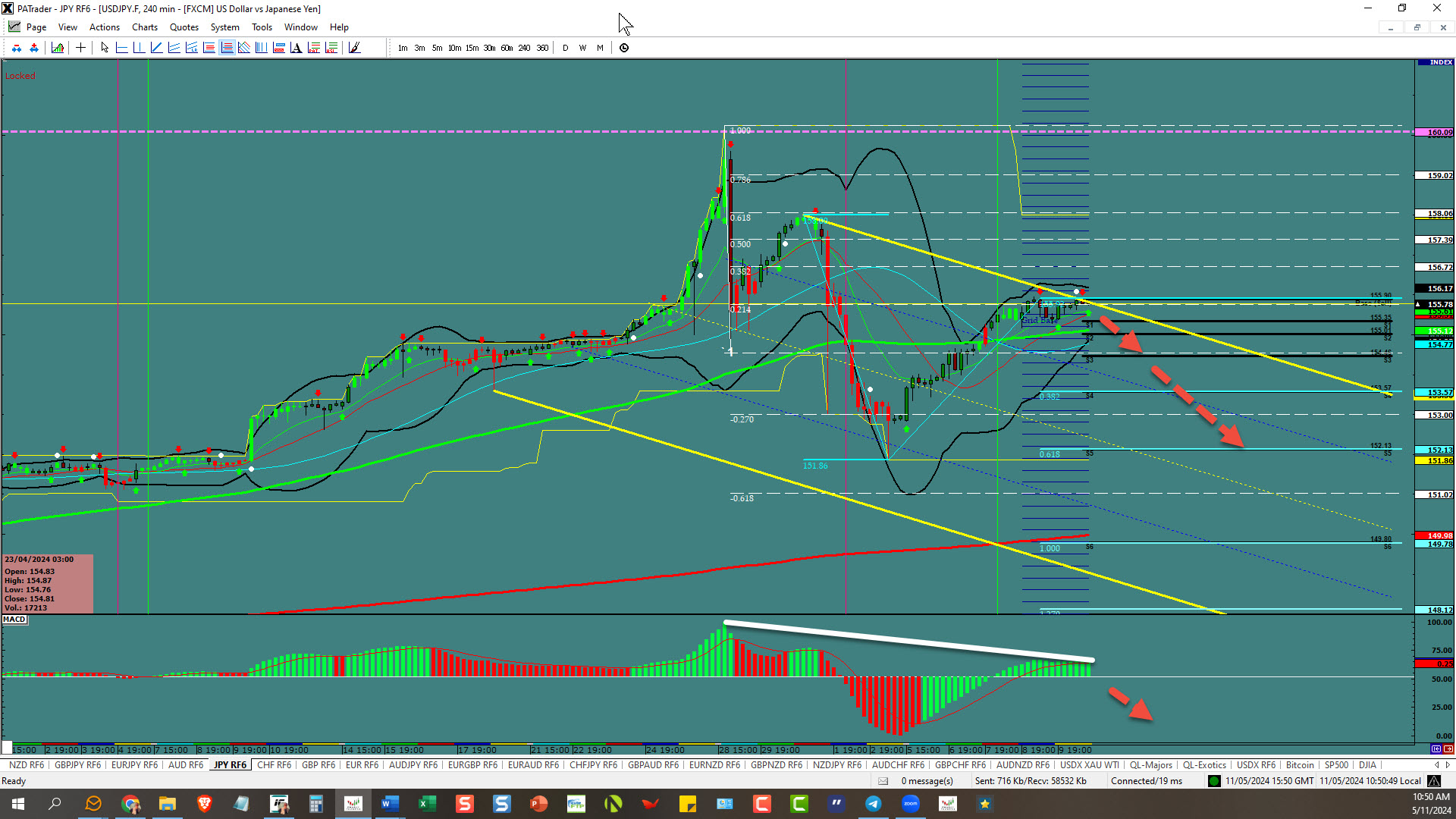Select the vertical line drawing tool
The height and width of the screenshot is (819, 1456).
[139, 48]
